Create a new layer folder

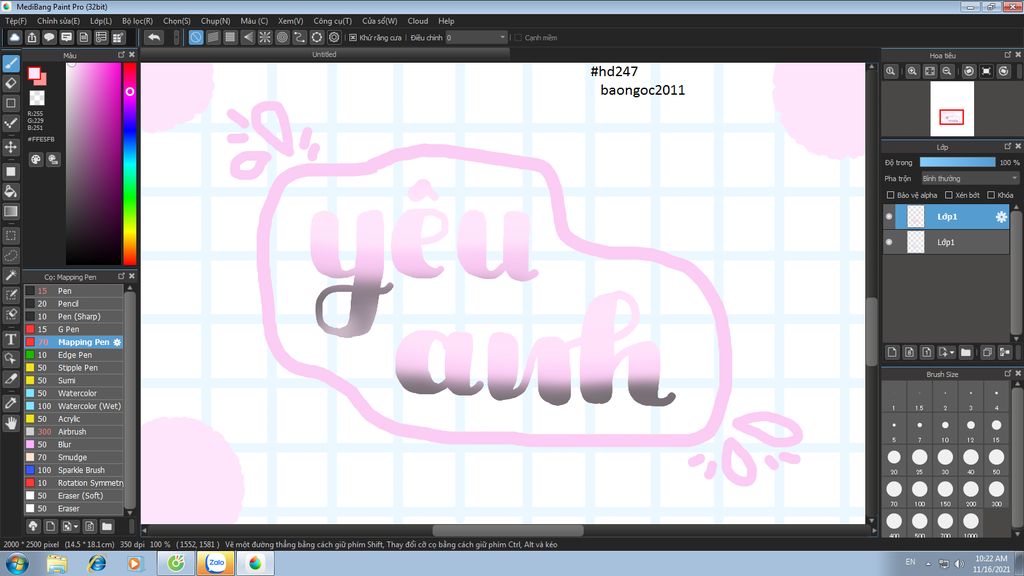(x=966, y=352)
